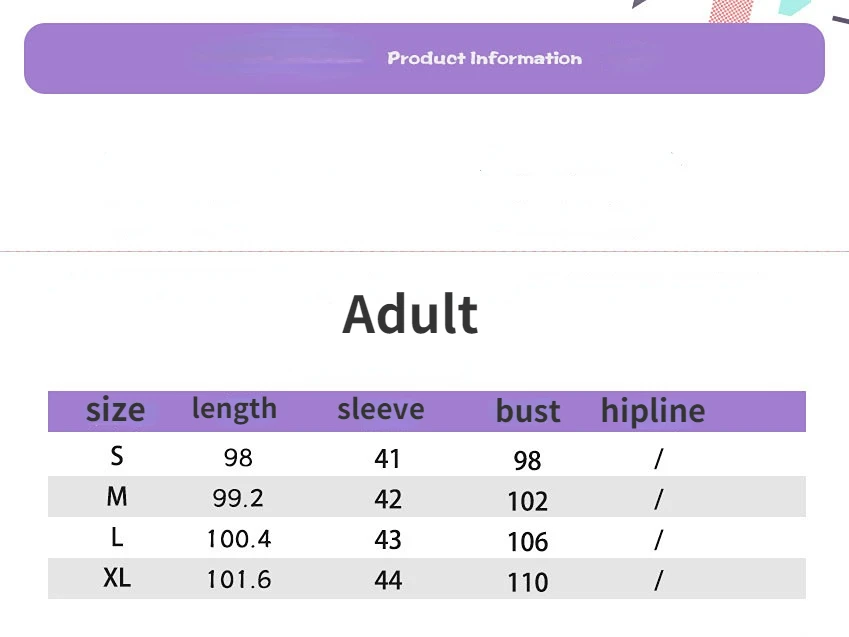The image size is (849, 637).
Task: Click the bust value 102
Action: 528,501
